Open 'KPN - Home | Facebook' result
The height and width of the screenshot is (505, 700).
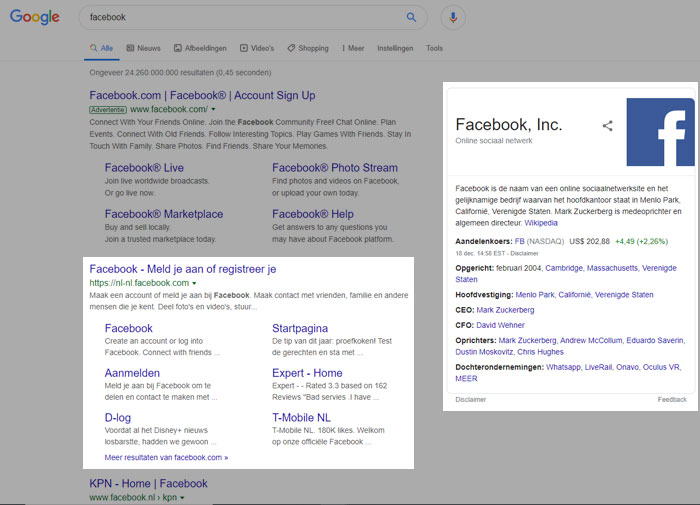click(148, 484)
